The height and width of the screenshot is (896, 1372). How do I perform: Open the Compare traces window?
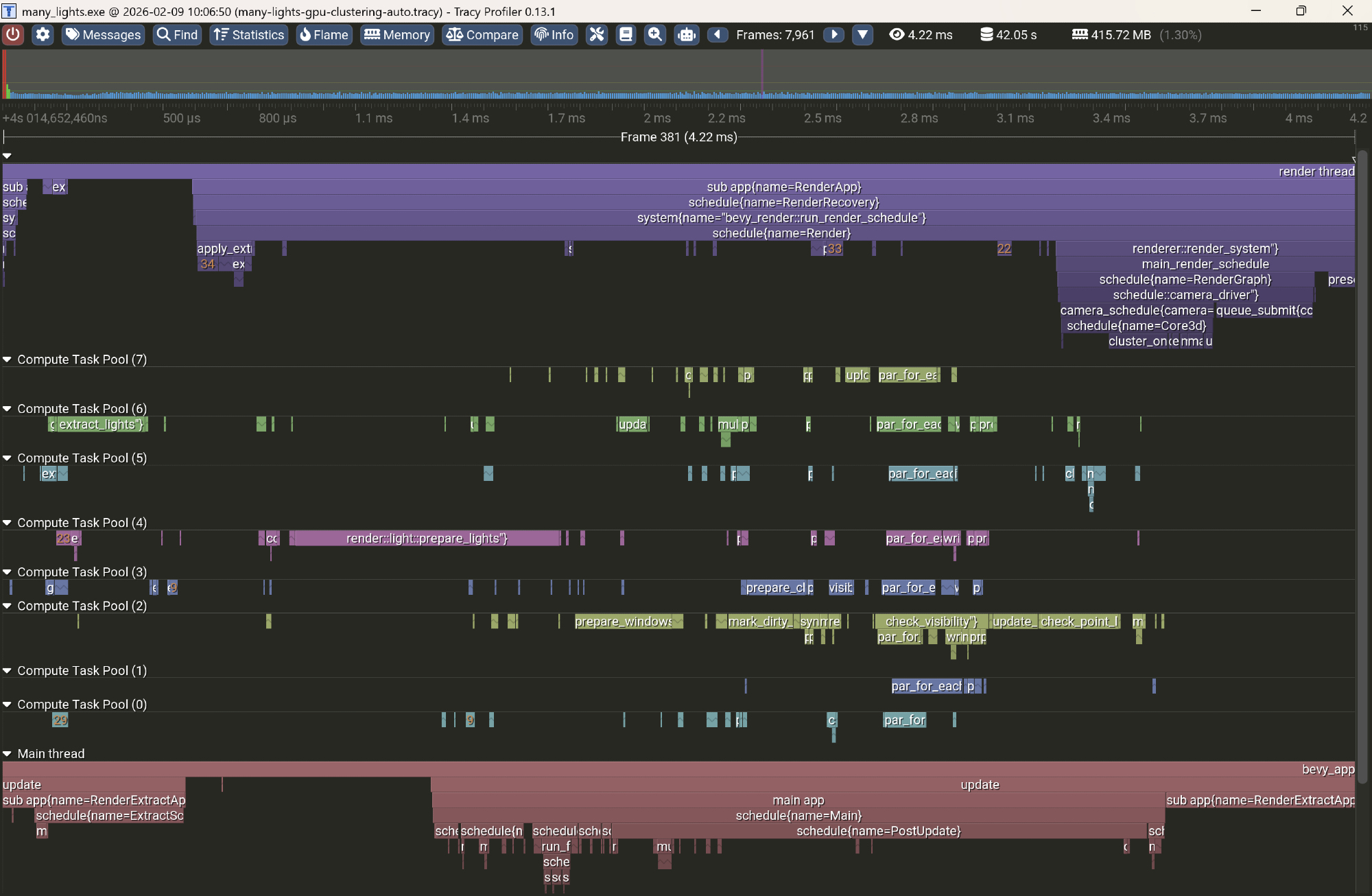pos(482,34)
